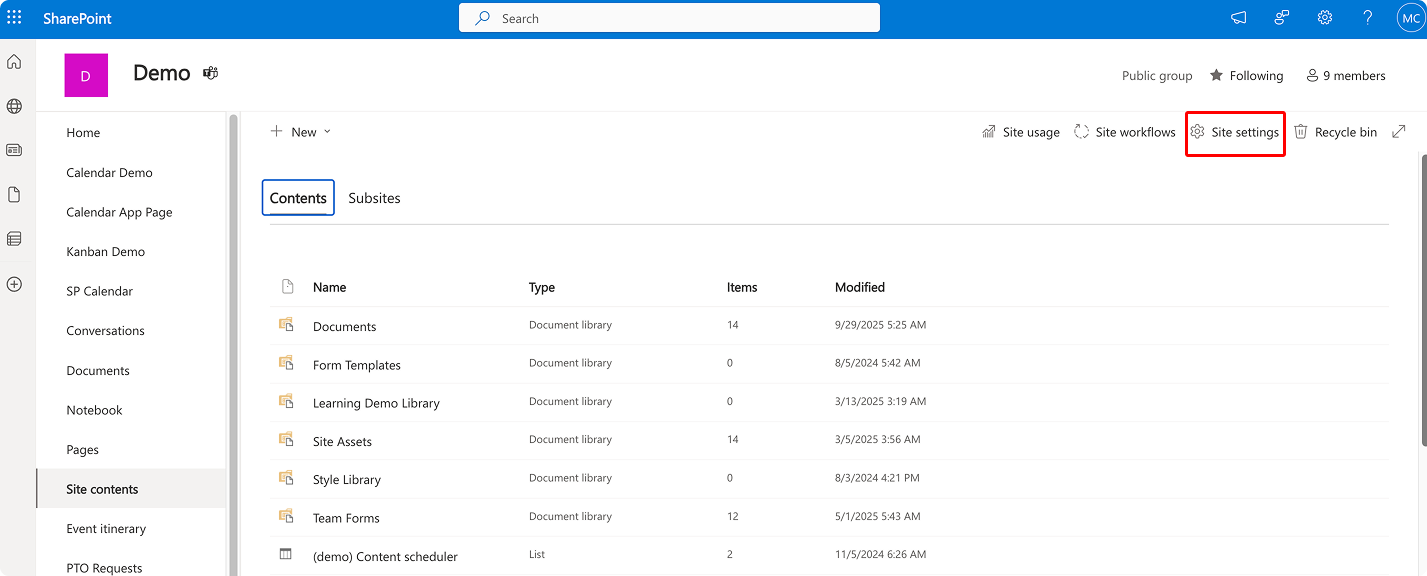Viewport: 1427px width, 576px height.
Task: Switch to the Subsites tab
Action: pos(374,198)
